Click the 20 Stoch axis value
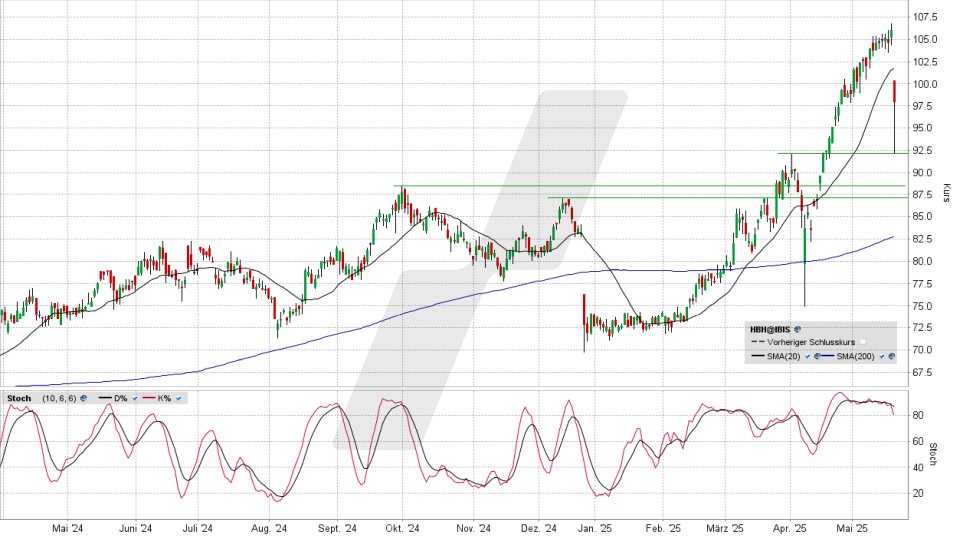 pos(918,493)
